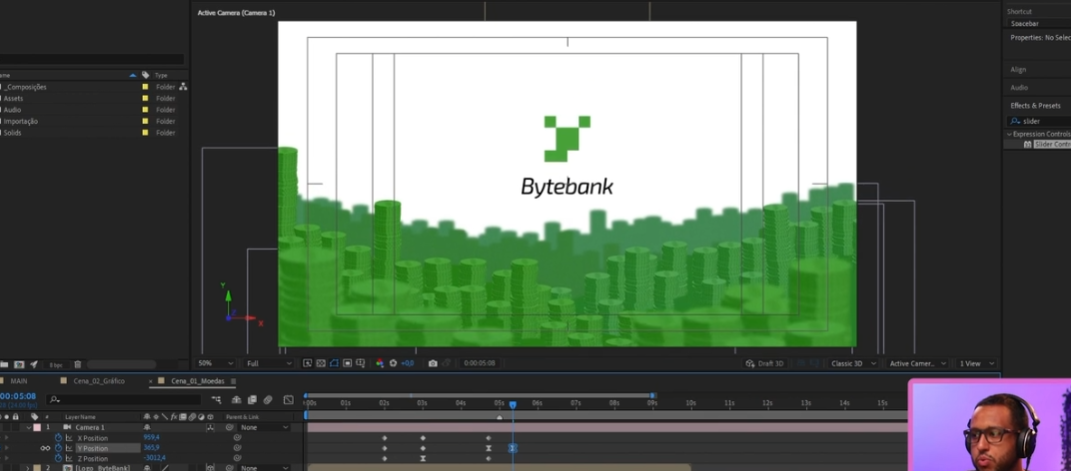Open grid and guide options icon
This screenshot has width=1071, height=471.
[361, 363]
